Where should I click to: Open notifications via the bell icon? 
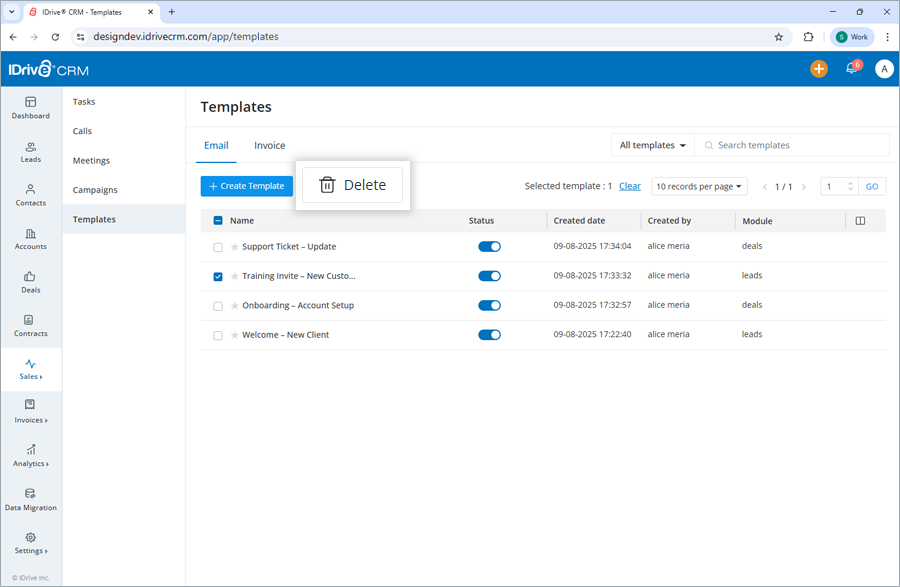point(851,68)
